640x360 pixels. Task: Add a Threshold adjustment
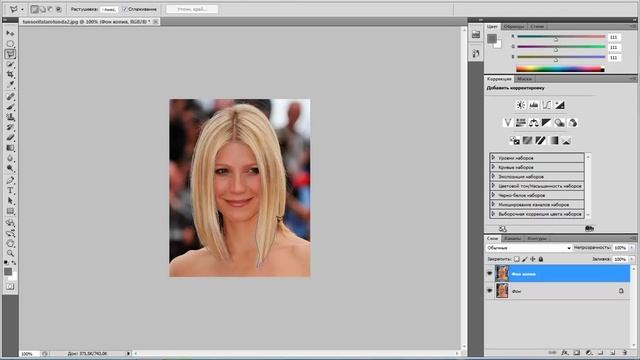pyautogui.click(x=540, y=140)
